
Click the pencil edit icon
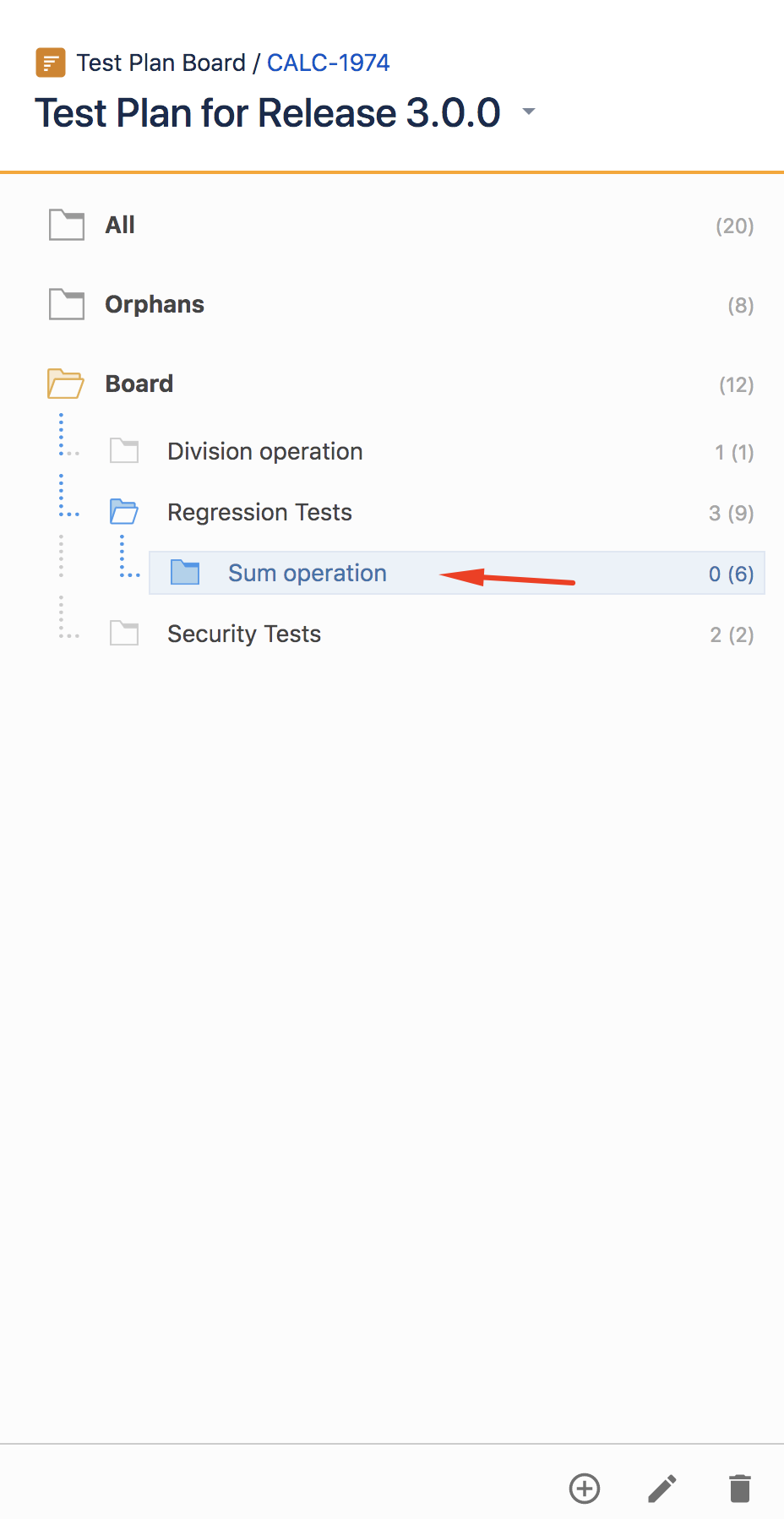point(662,1489)
